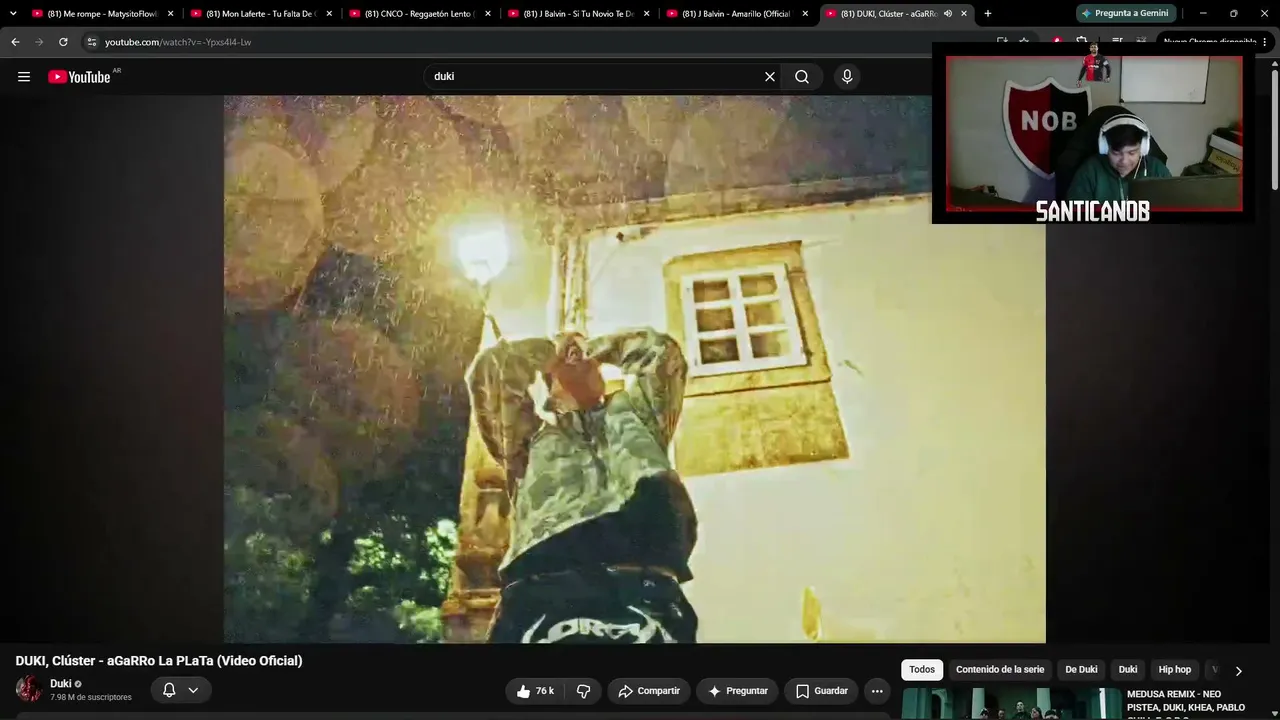
Task: Open a new browser tab
Action: click(x=988, y=13)
